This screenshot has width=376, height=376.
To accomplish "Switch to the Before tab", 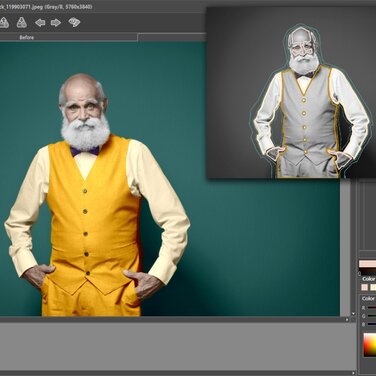I will [68, 37].
